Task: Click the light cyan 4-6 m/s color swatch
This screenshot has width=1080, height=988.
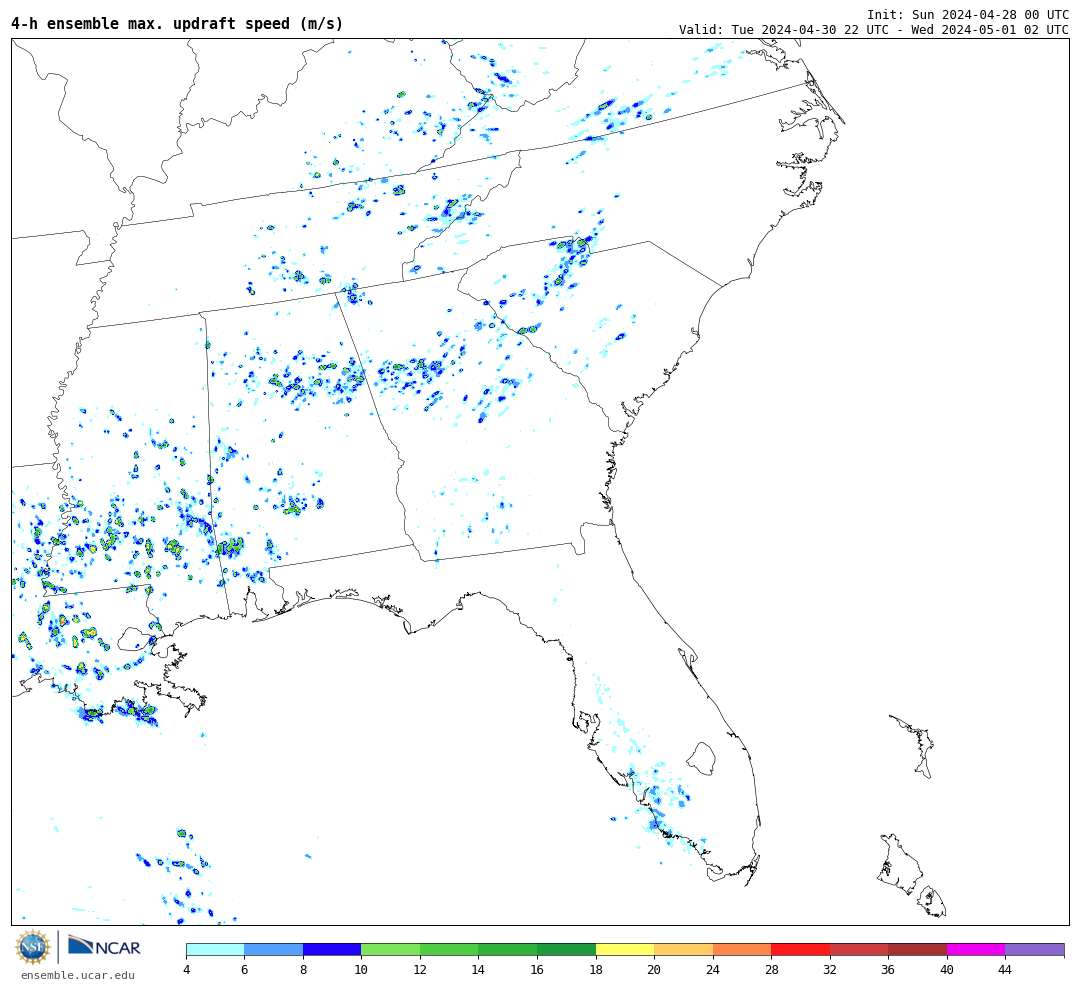Action: coord(216,949)
